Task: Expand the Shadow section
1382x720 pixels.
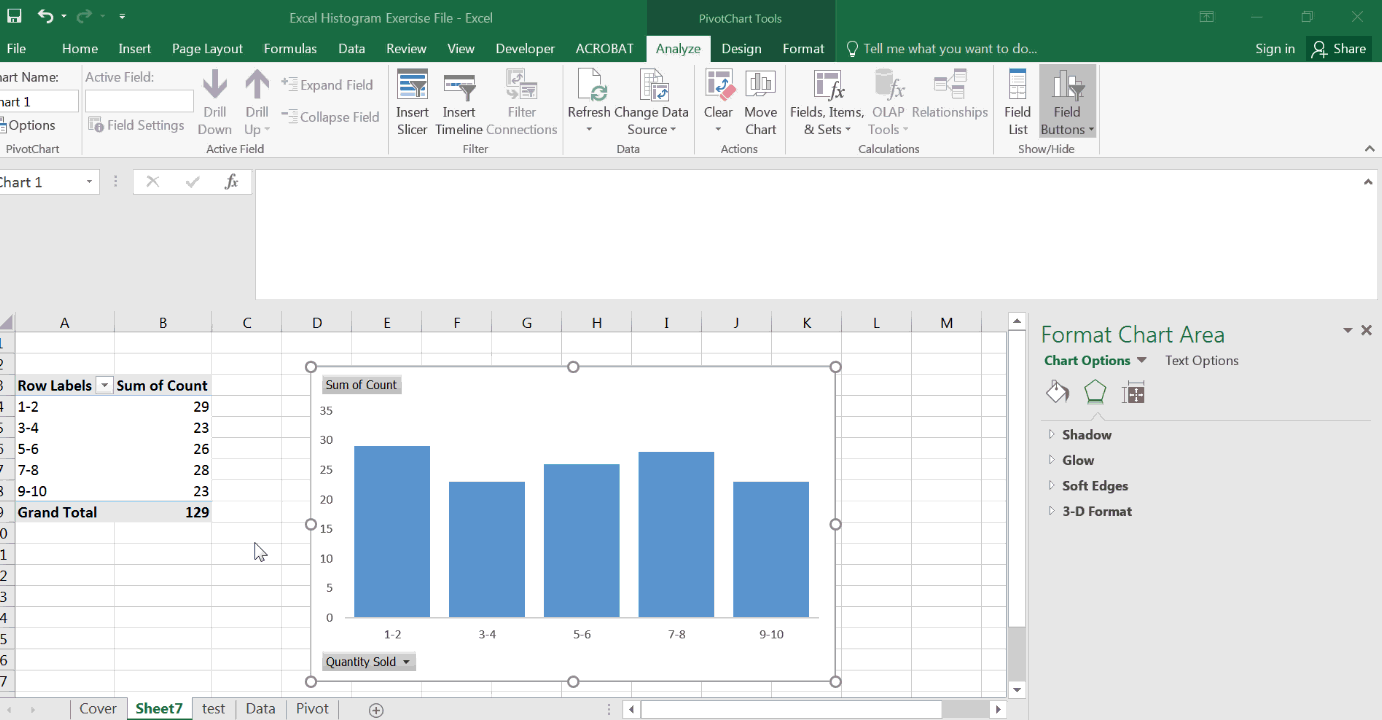Action: click(1086, 435)
